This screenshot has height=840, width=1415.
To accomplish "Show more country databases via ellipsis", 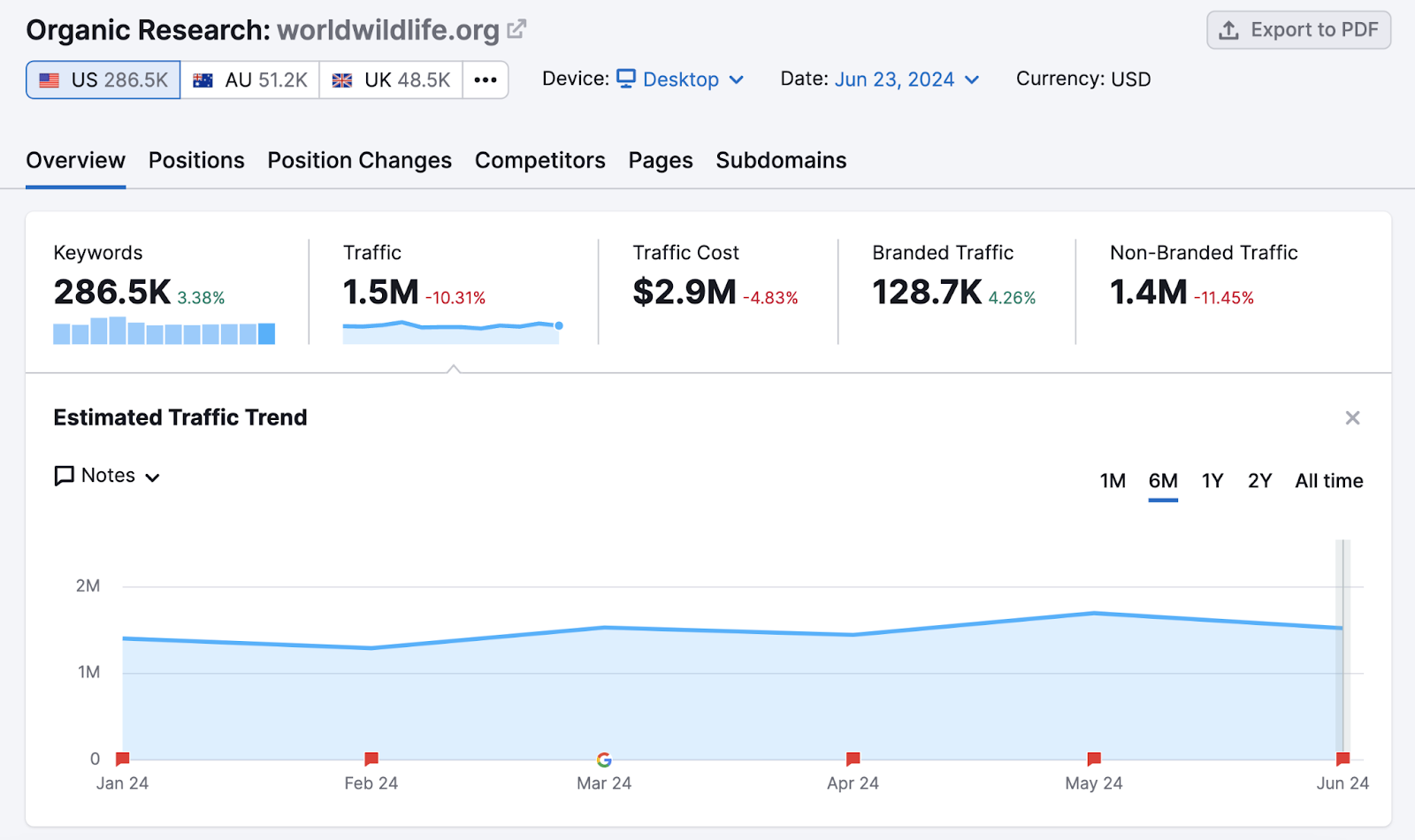I will click(x=486, y=80).
